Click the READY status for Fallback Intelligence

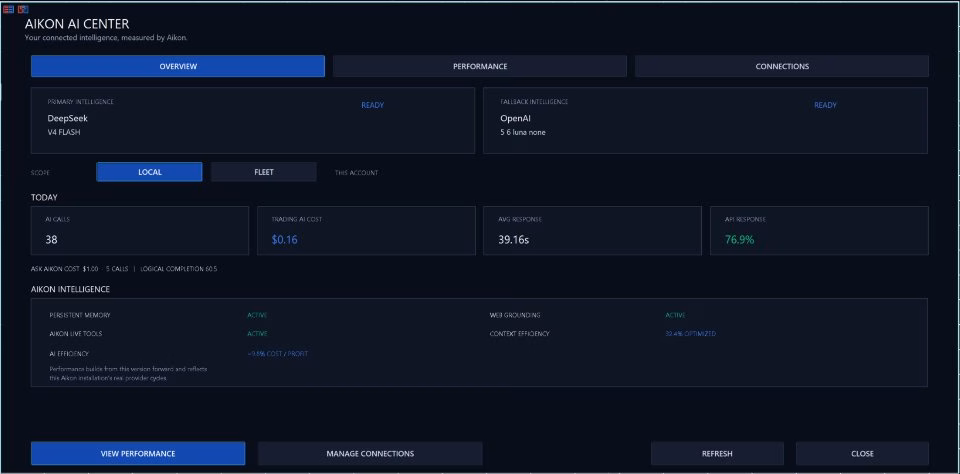click(x=825, y=105)
